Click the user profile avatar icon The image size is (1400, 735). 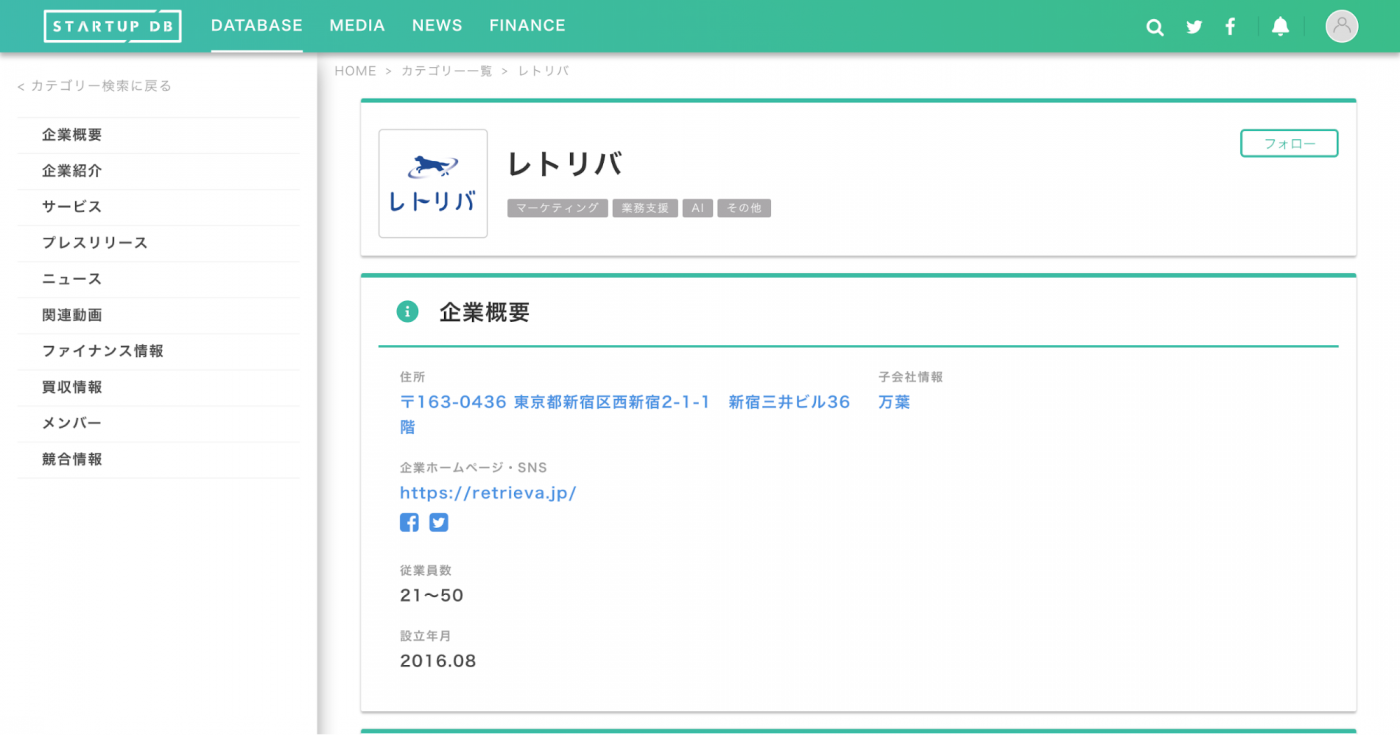point(1341,26)
